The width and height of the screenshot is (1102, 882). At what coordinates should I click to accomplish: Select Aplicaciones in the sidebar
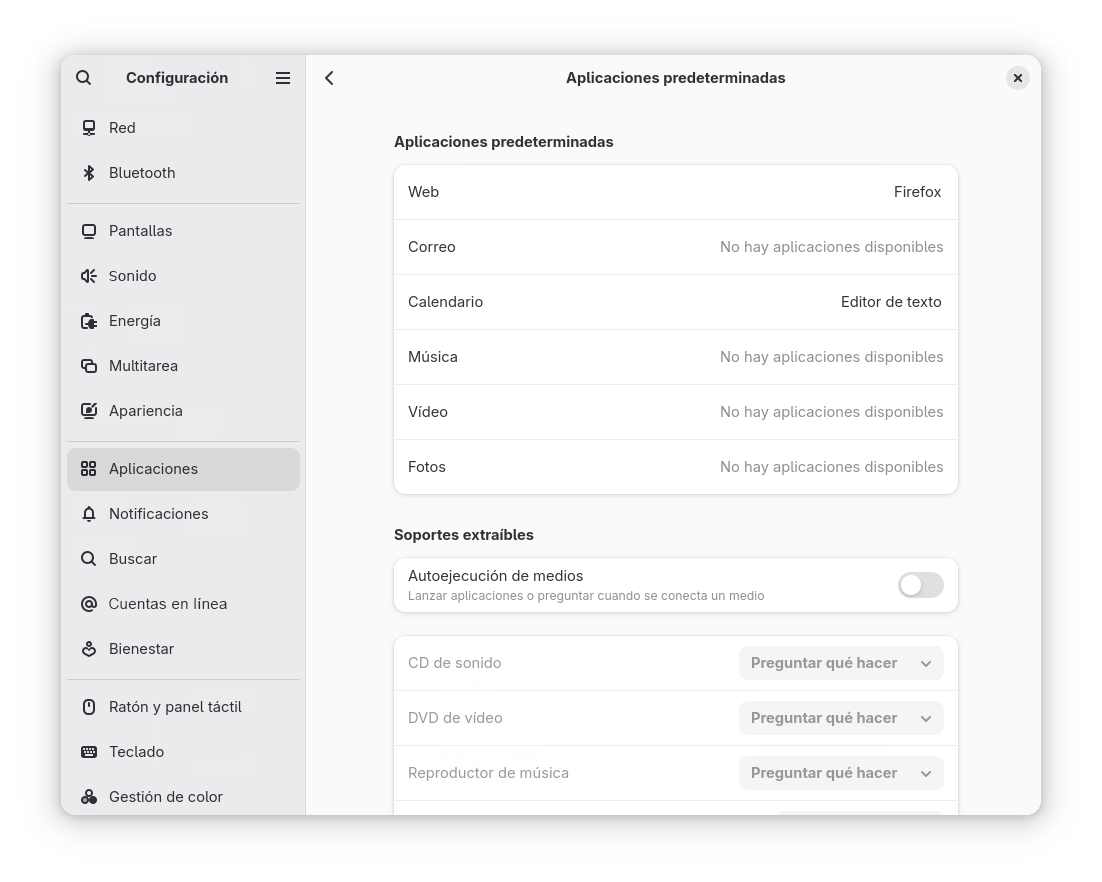153,468
